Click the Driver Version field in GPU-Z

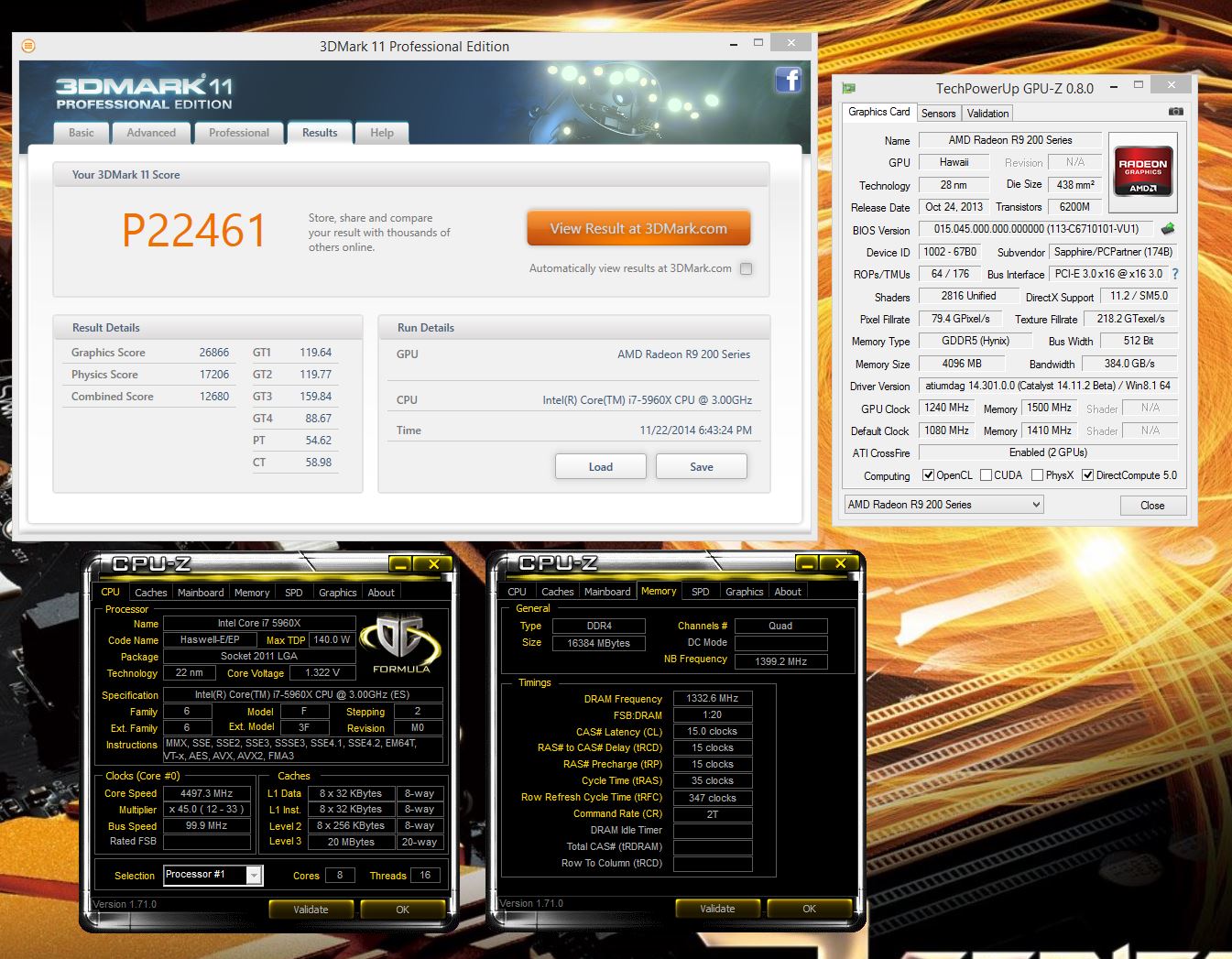(1048, 386)
